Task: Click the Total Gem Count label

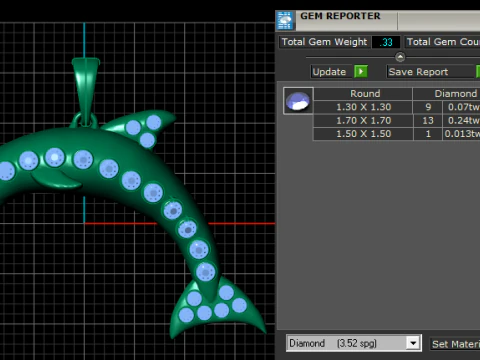Action: pyautogui.click(x=442, y=42)
